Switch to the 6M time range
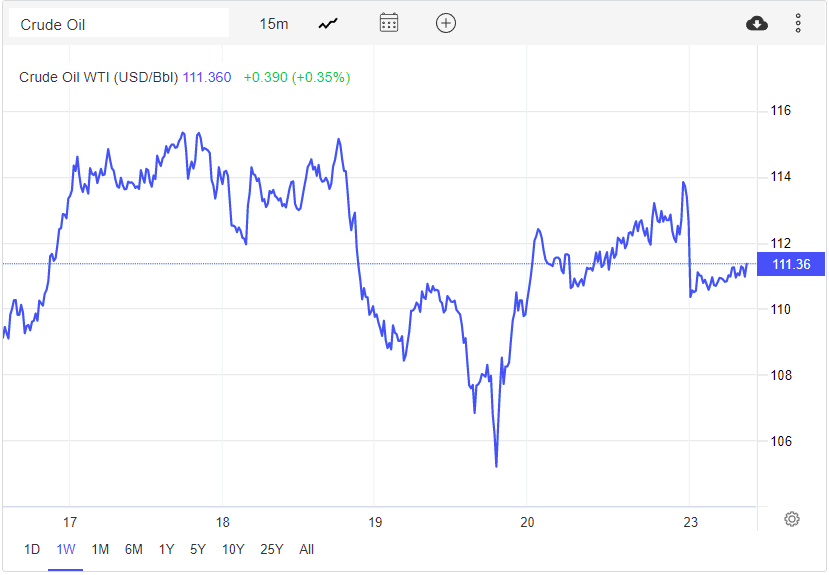This screenshot has width=829, height=575. [133, 549]
